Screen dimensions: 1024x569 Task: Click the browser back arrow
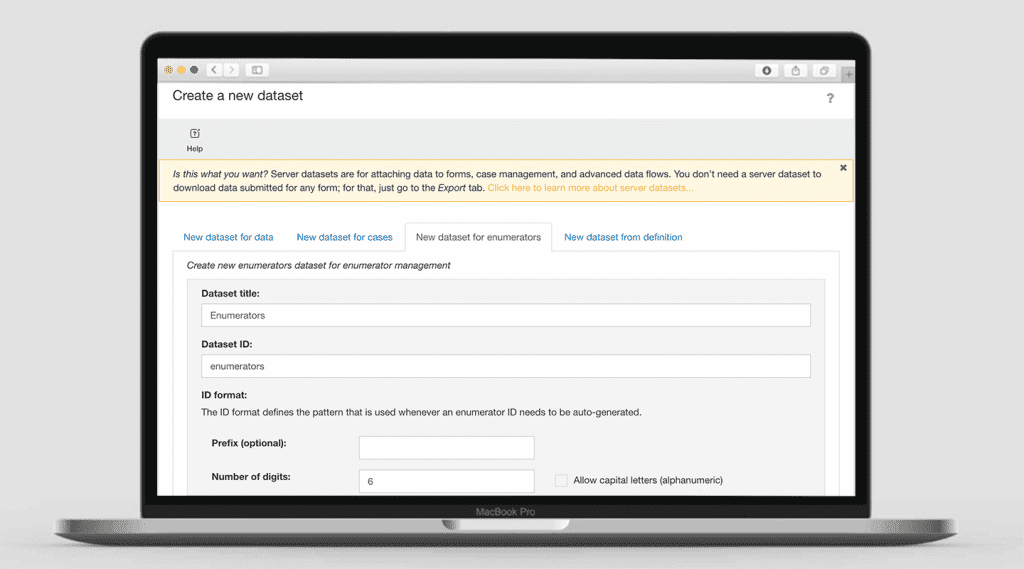[214, 70]
